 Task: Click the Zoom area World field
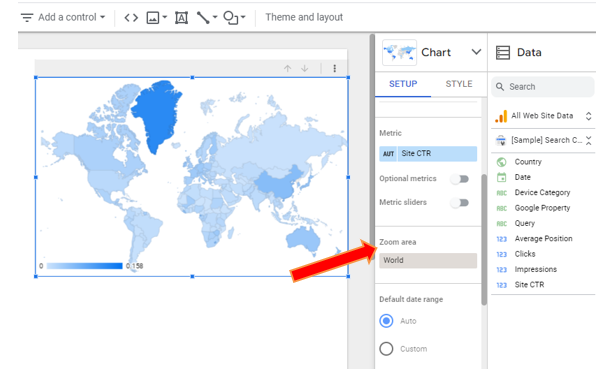[x=428, y=260]
